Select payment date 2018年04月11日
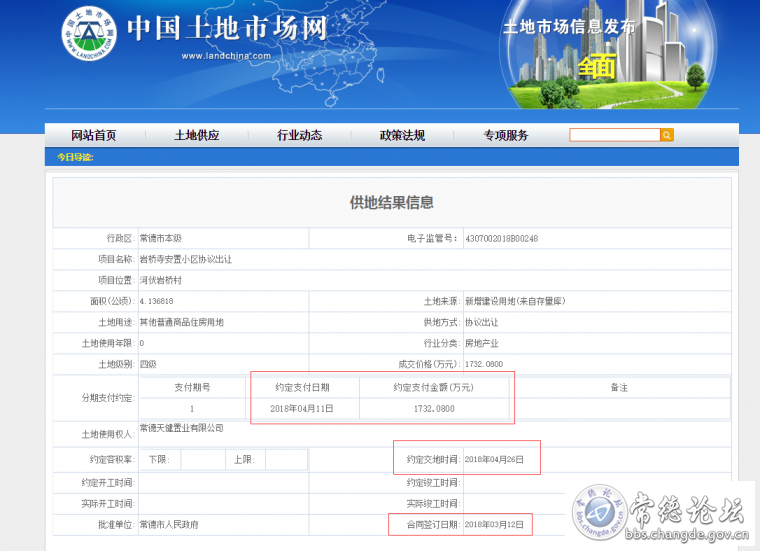This screenshot has height=551, width=760. (x=302, y=409)
